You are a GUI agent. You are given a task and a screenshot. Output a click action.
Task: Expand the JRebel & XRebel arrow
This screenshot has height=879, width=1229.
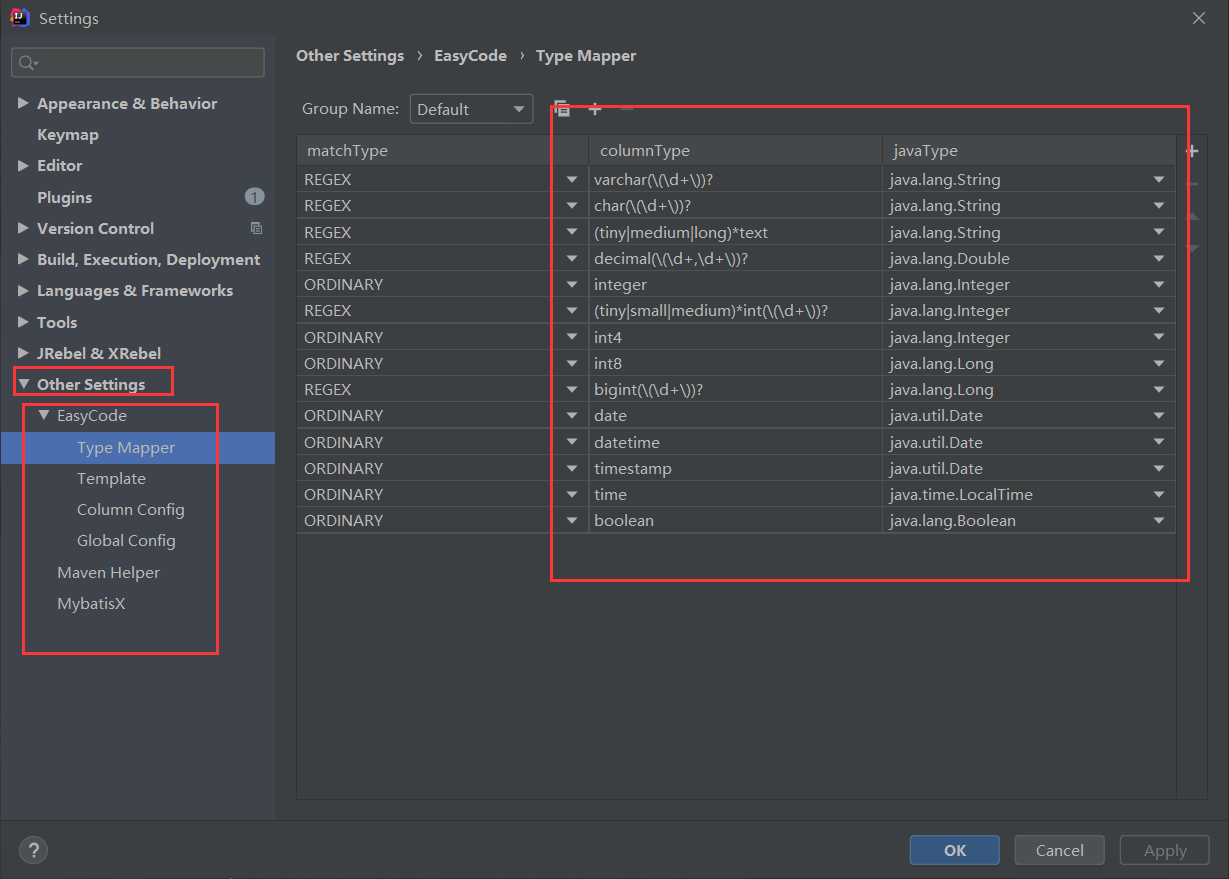(23, 353)
